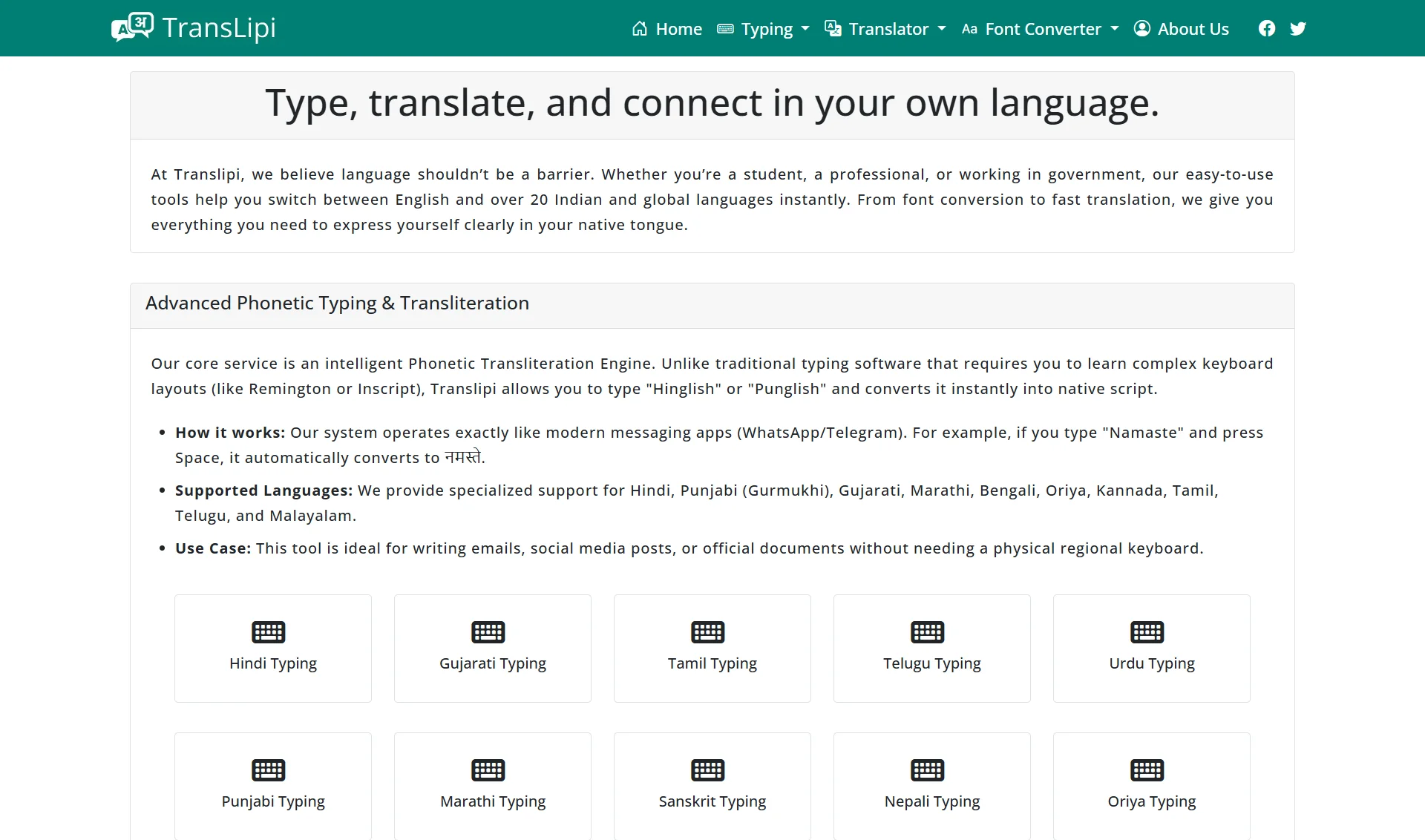Open the Punjabi Typing link

273,801
